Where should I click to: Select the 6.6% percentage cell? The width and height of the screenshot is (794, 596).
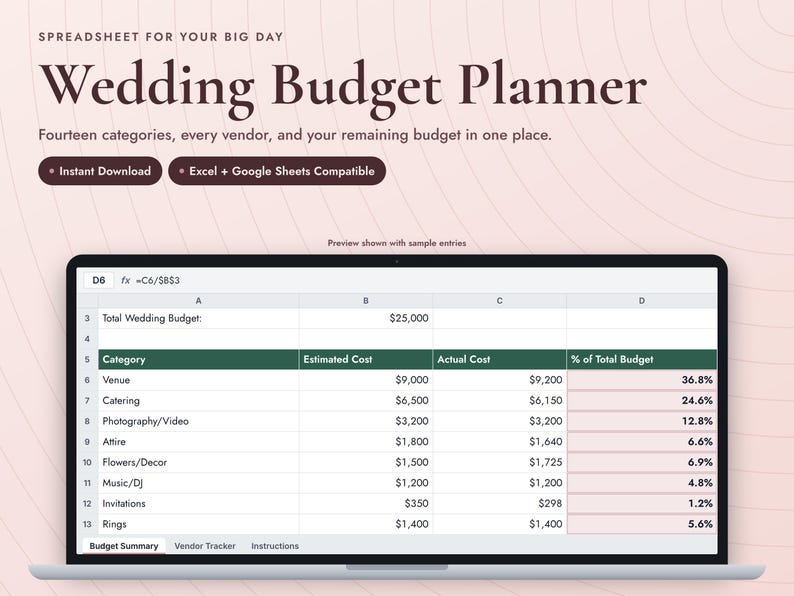pos(642,442)
